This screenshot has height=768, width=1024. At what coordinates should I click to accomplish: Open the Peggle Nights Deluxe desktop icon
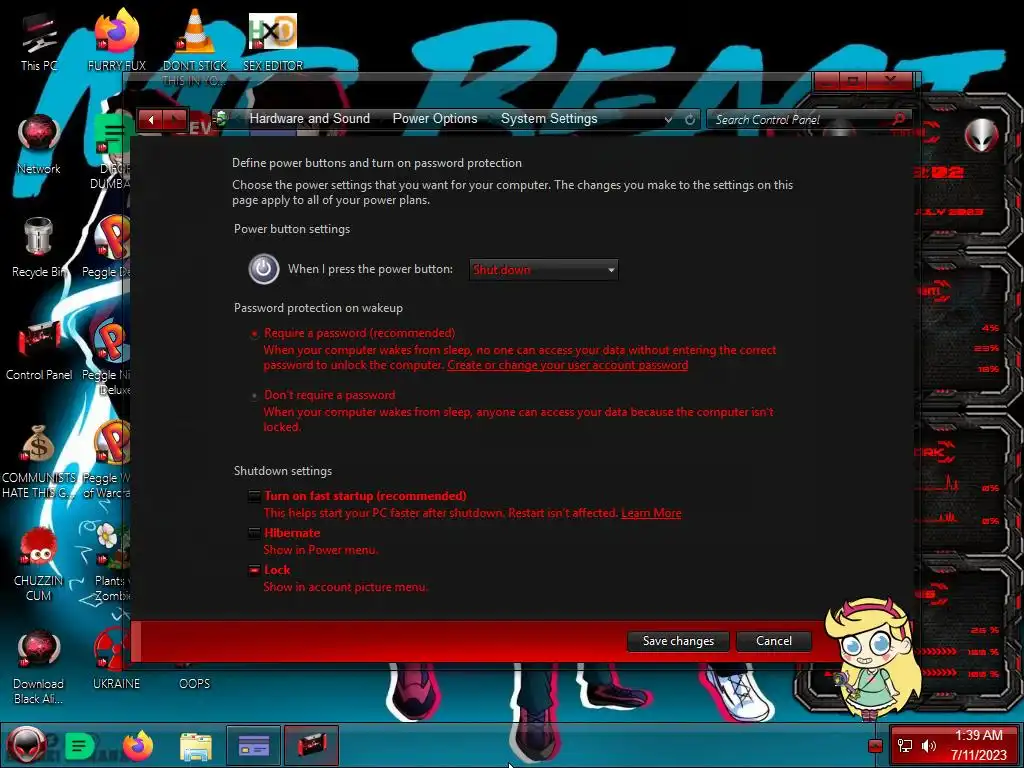click(x=108, y=357)
